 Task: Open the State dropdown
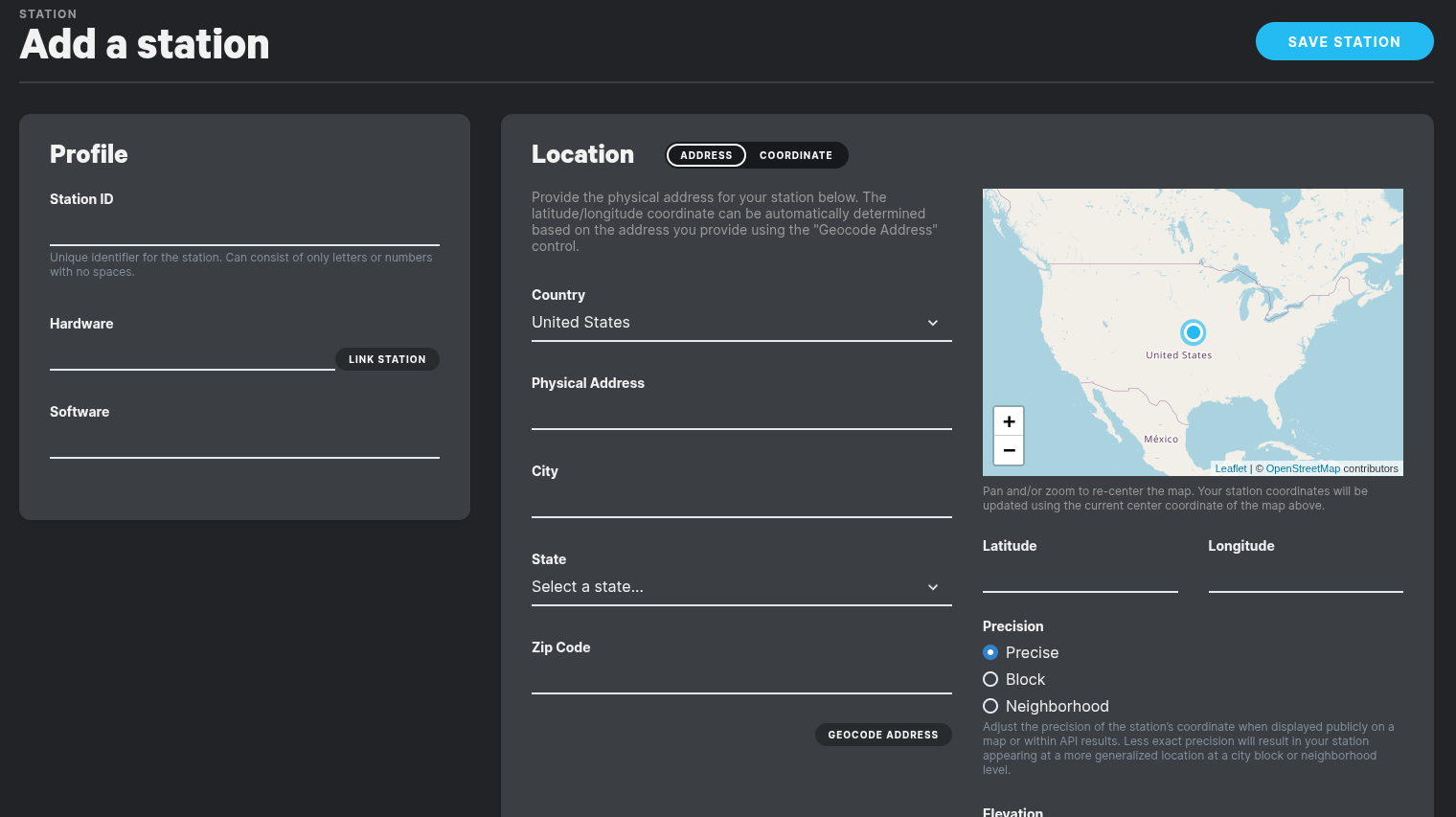click(x=741, y=587)
